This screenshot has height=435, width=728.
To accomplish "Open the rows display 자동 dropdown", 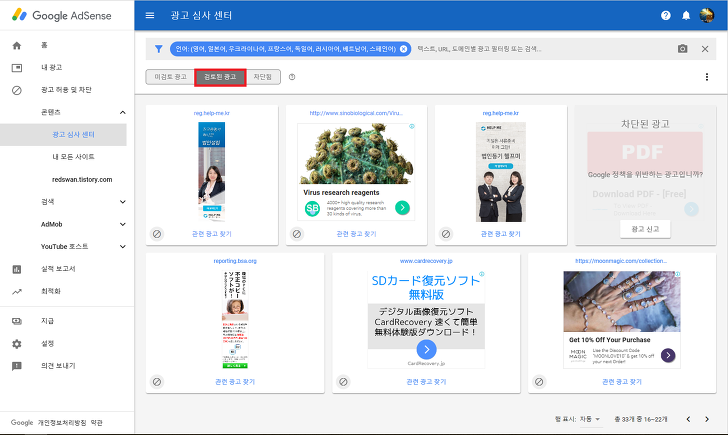I will [590, 419].
